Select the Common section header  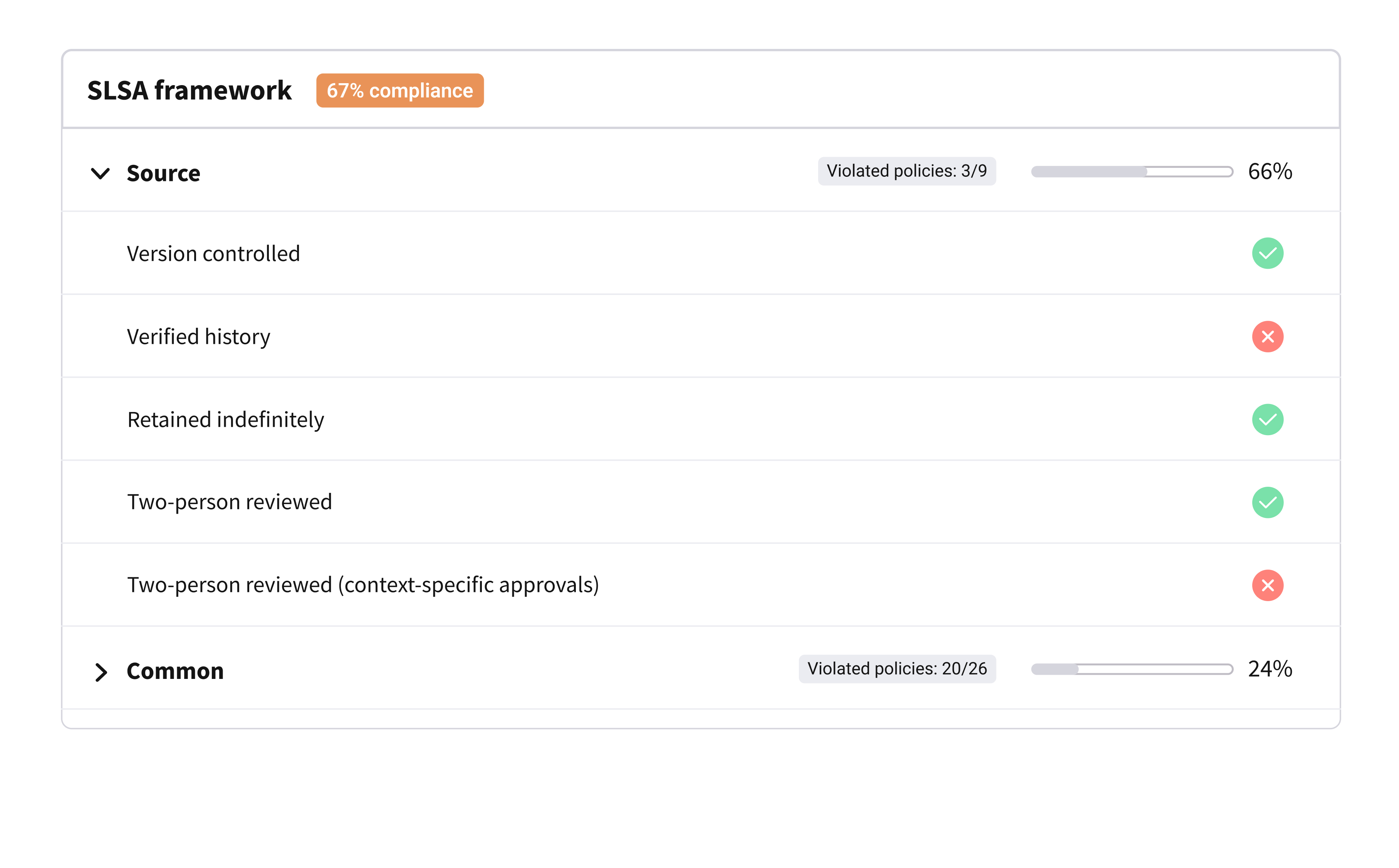tap(175, 670)
